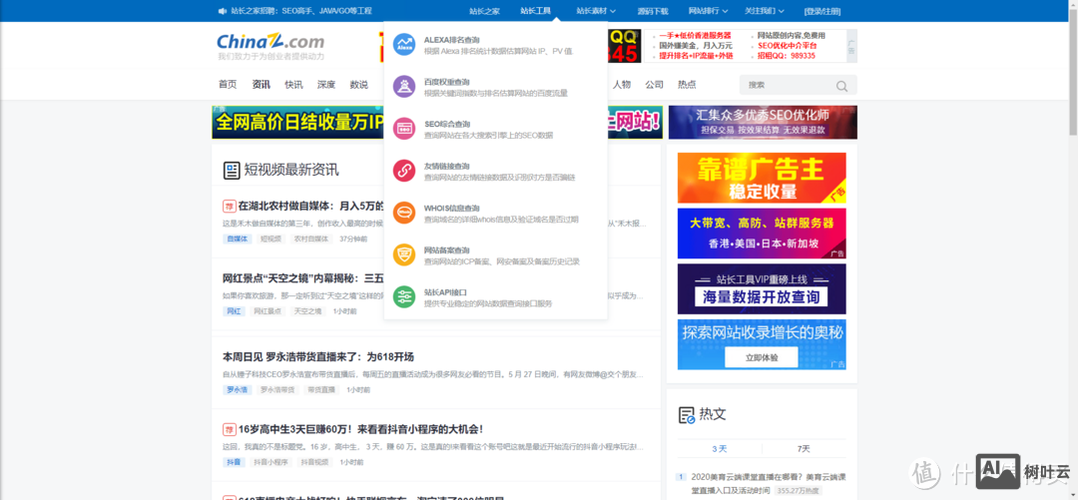Switch to 深度 tab

tap(326, 85)
